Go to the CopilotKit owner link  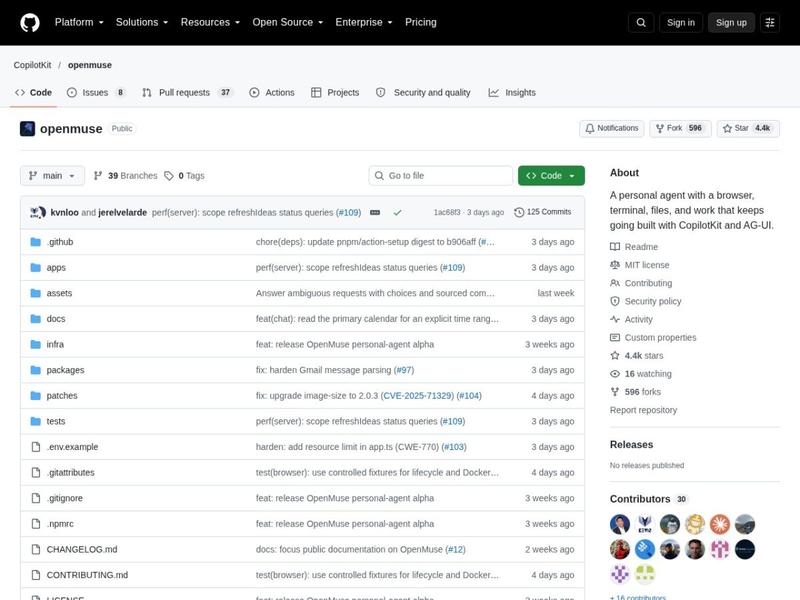tap(32, 65)
